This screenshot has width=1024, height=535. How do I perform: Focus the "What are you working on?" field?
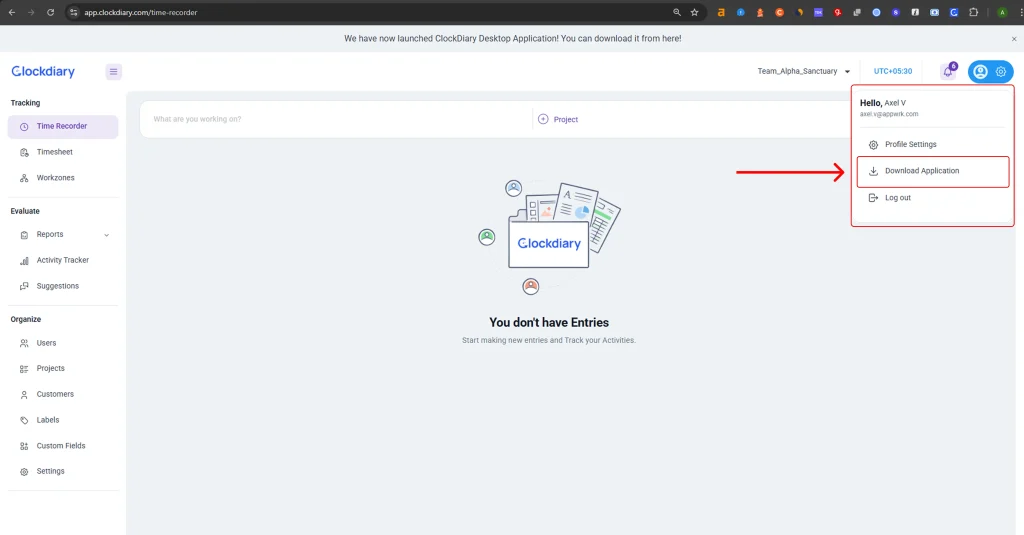pos(338,119)
